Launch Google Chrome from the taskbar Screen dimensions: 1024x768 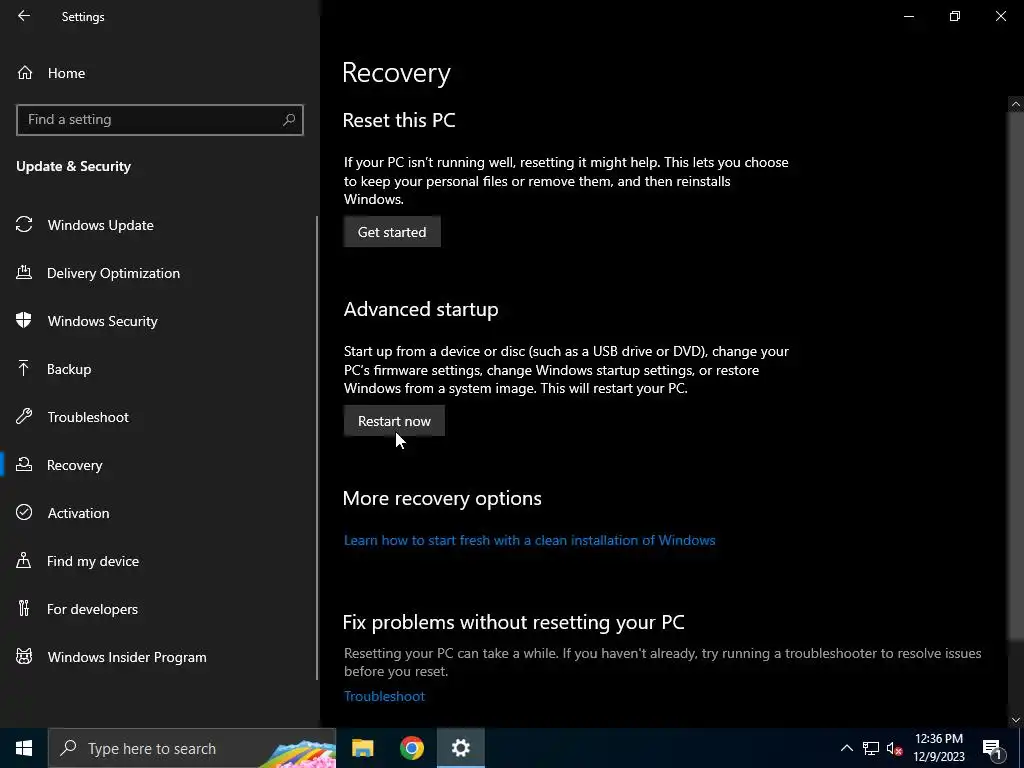411,748
